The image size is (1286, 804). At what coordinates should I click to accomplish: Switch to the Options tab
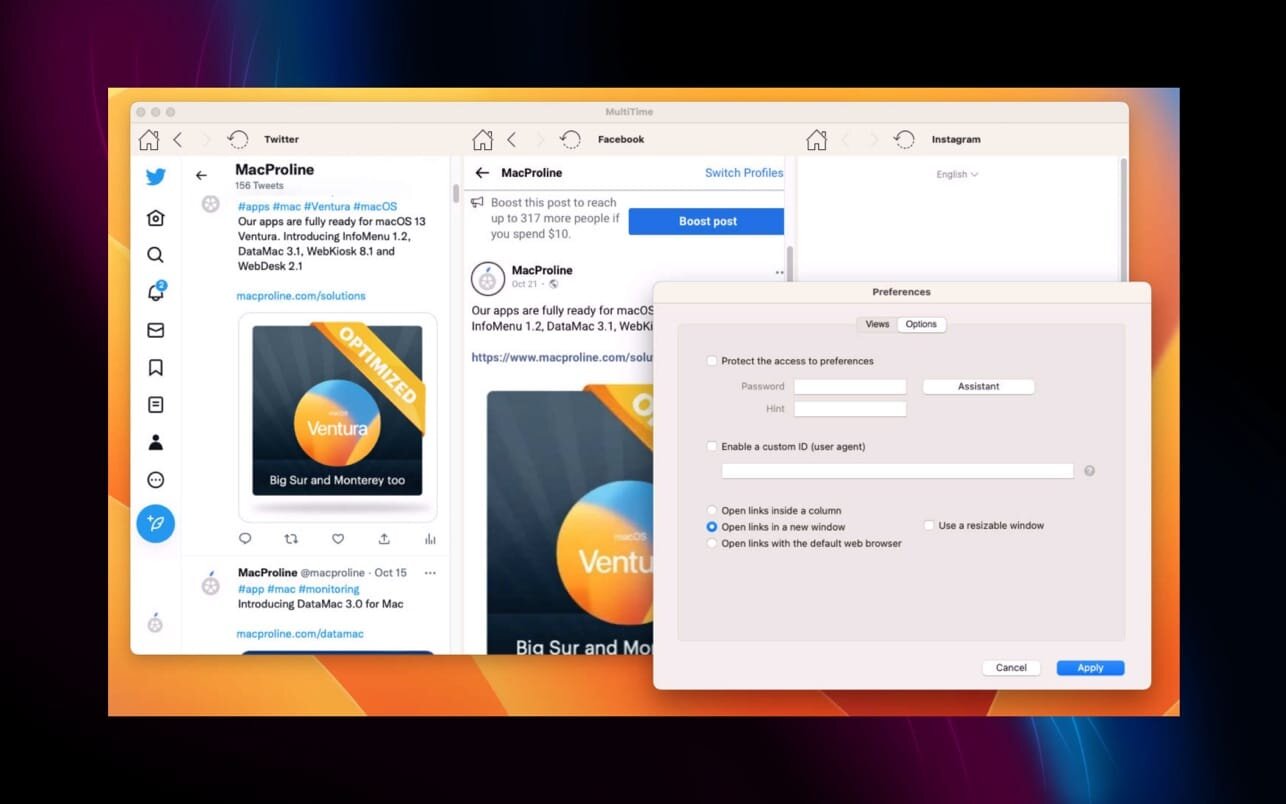click(921, 324)
